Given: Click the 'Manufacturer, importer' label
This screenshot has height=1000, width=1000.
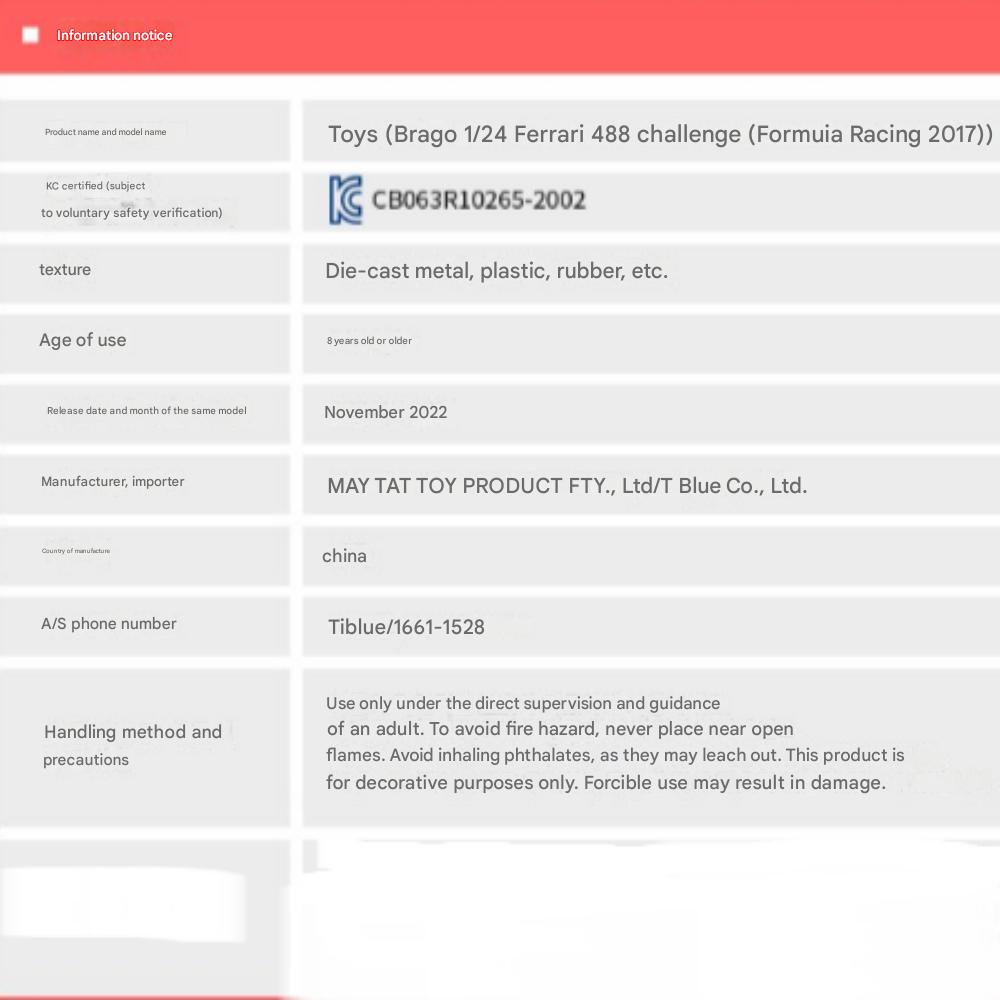Looking at the screenshot, I should point(112,482).
